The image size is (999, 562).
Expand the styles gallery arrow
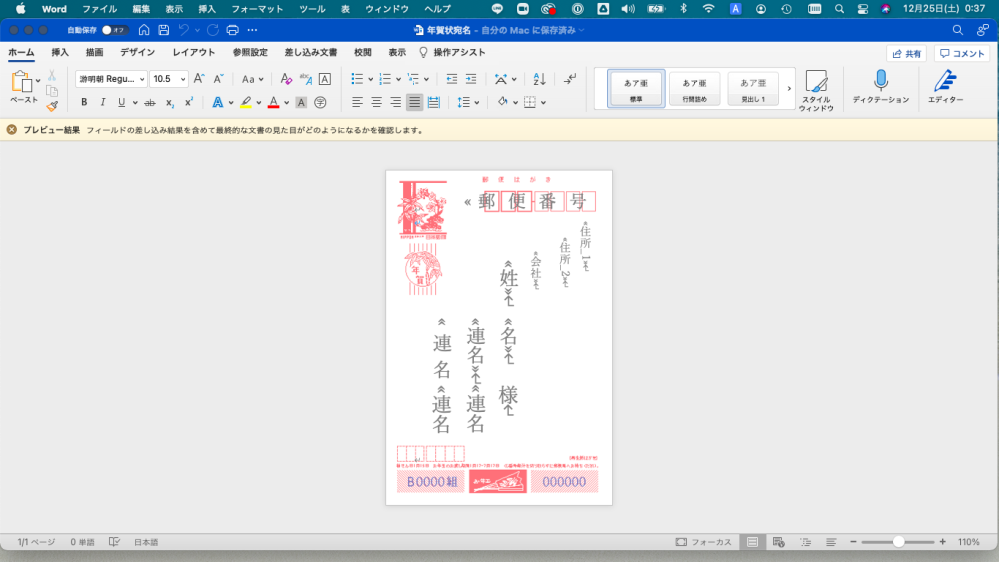[789, 89]
